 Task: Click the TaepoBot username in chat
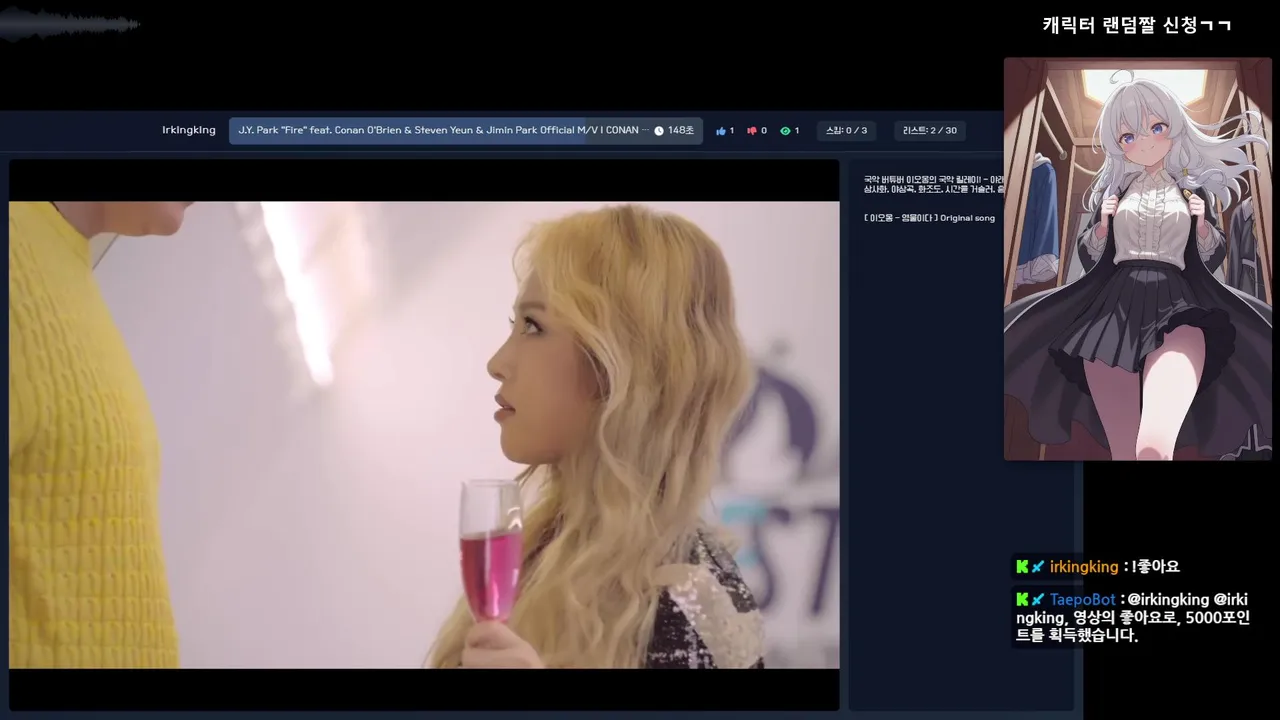(1083, 600)
